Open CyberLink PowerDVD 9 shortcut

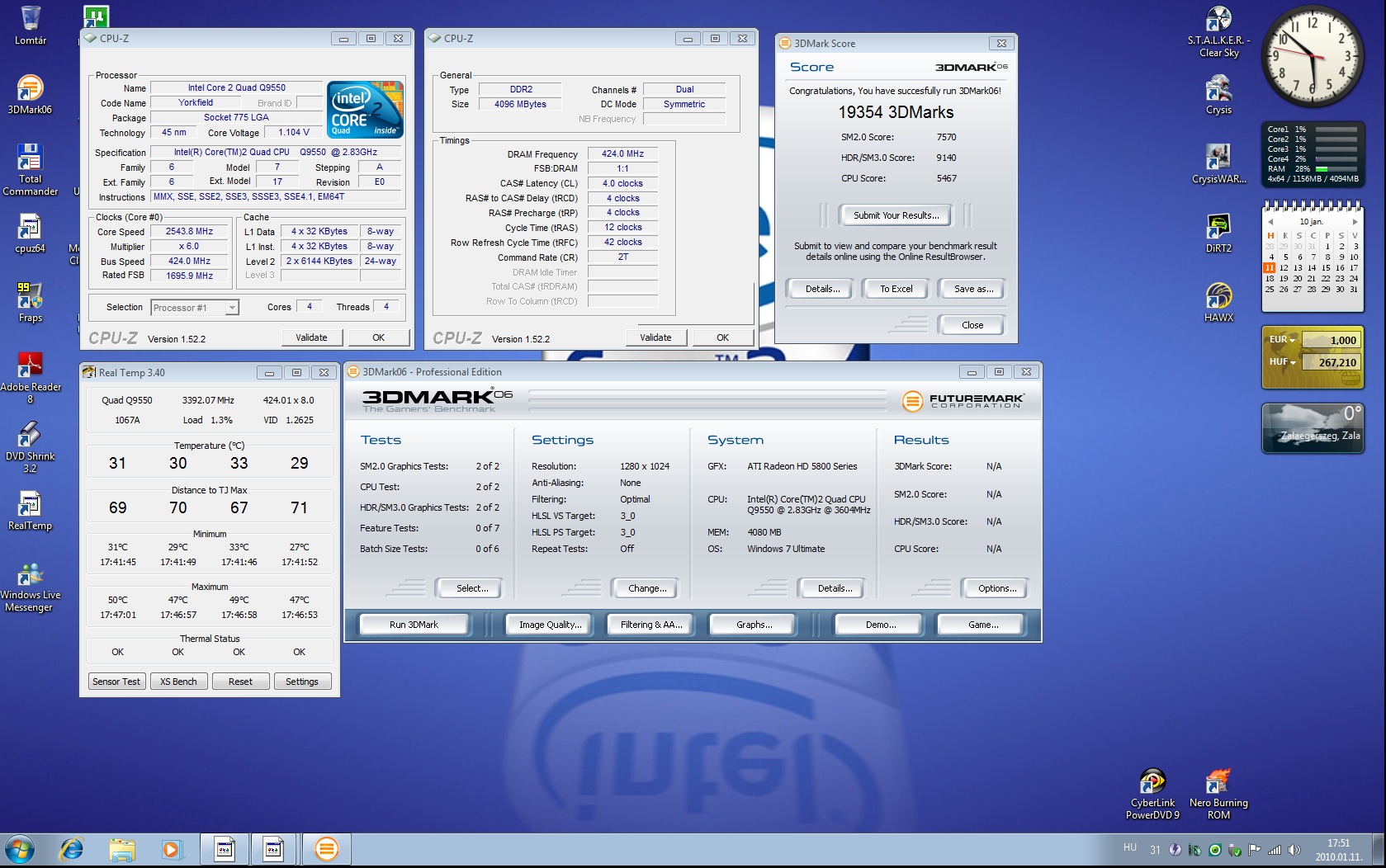point(1152,794)
